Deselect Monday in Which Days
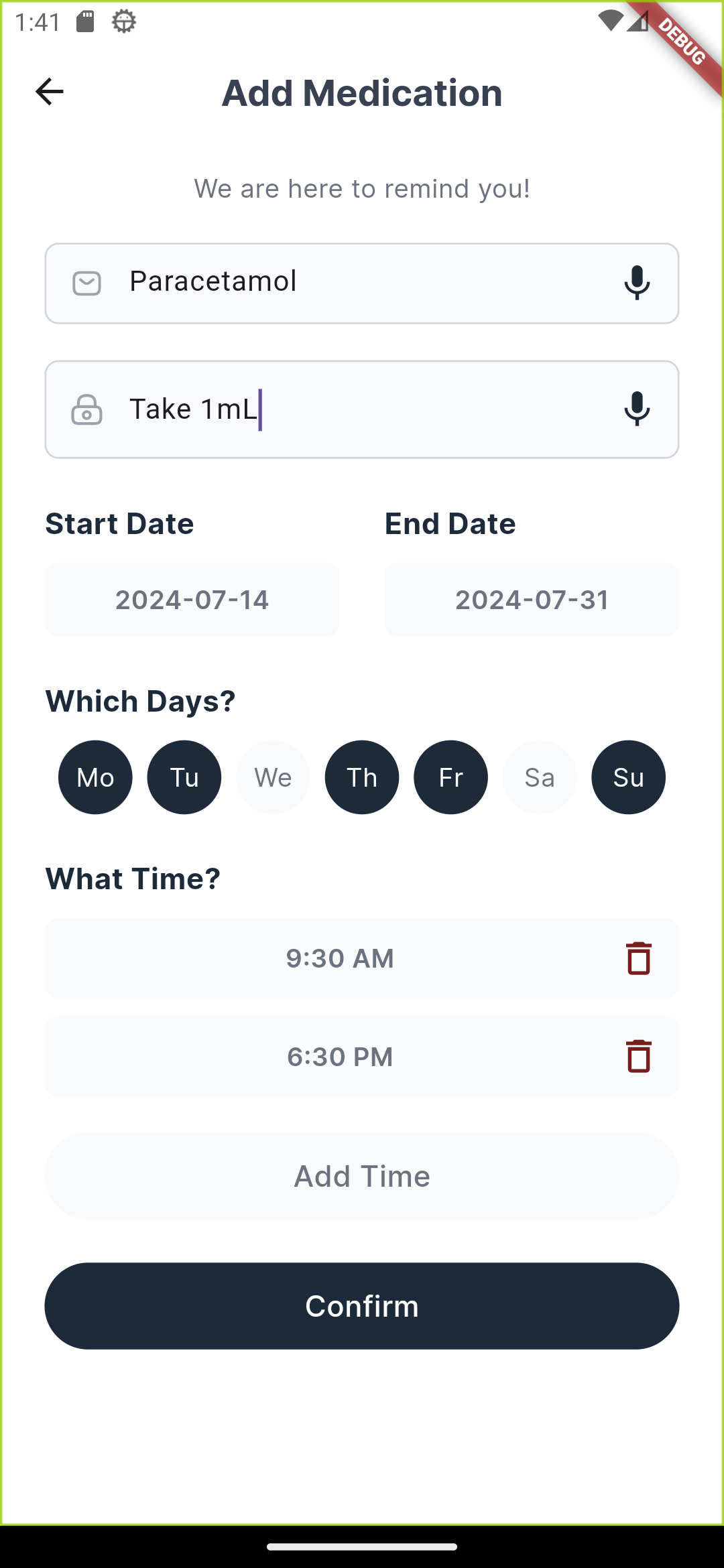Screen dimensions: 724x1568 pyautogui.click(x=95, y=777)
